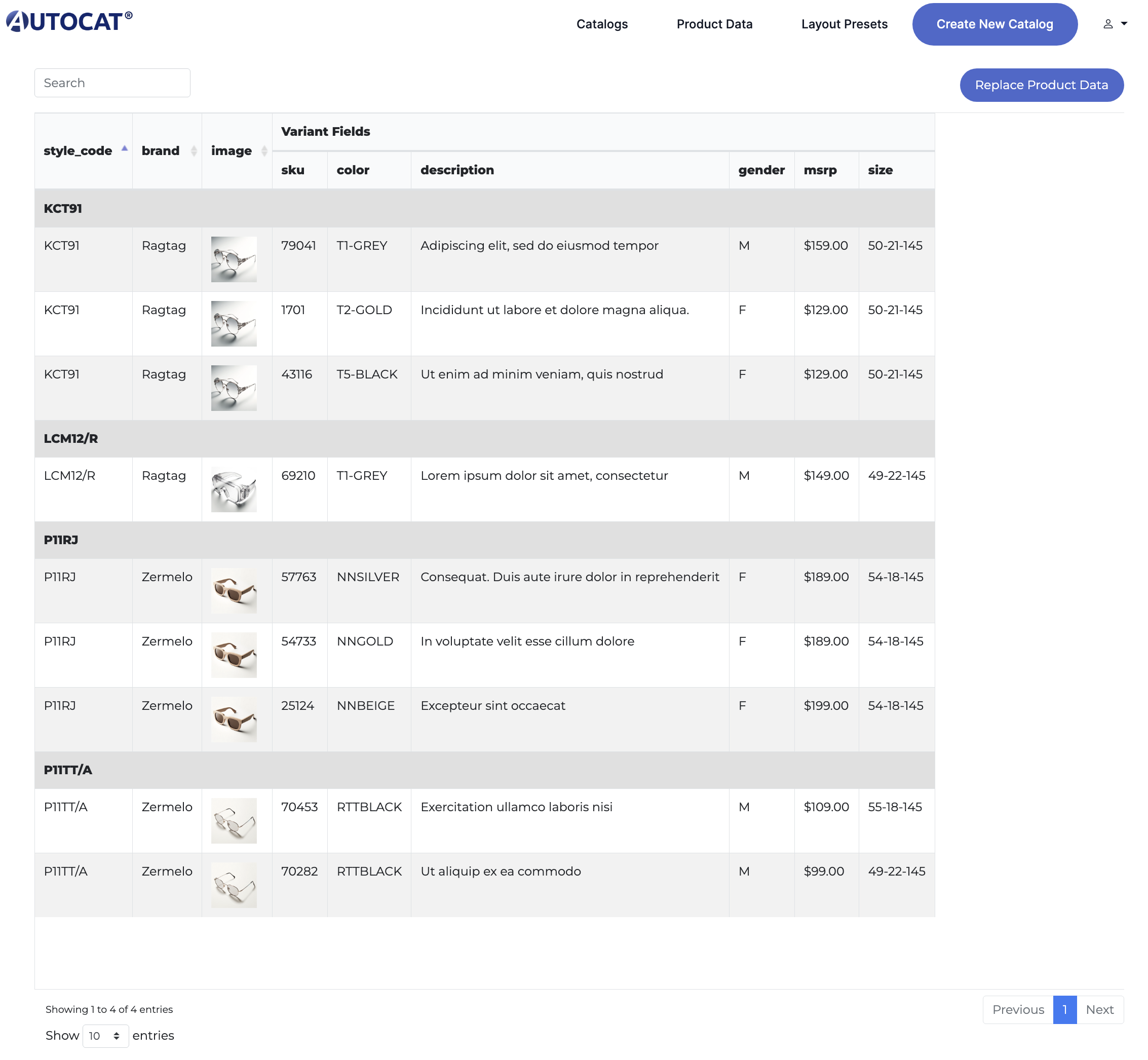Screen dimensions: 1148x1060
Task: Collapse the P11RJ group header
Action: tap(61, 540)
